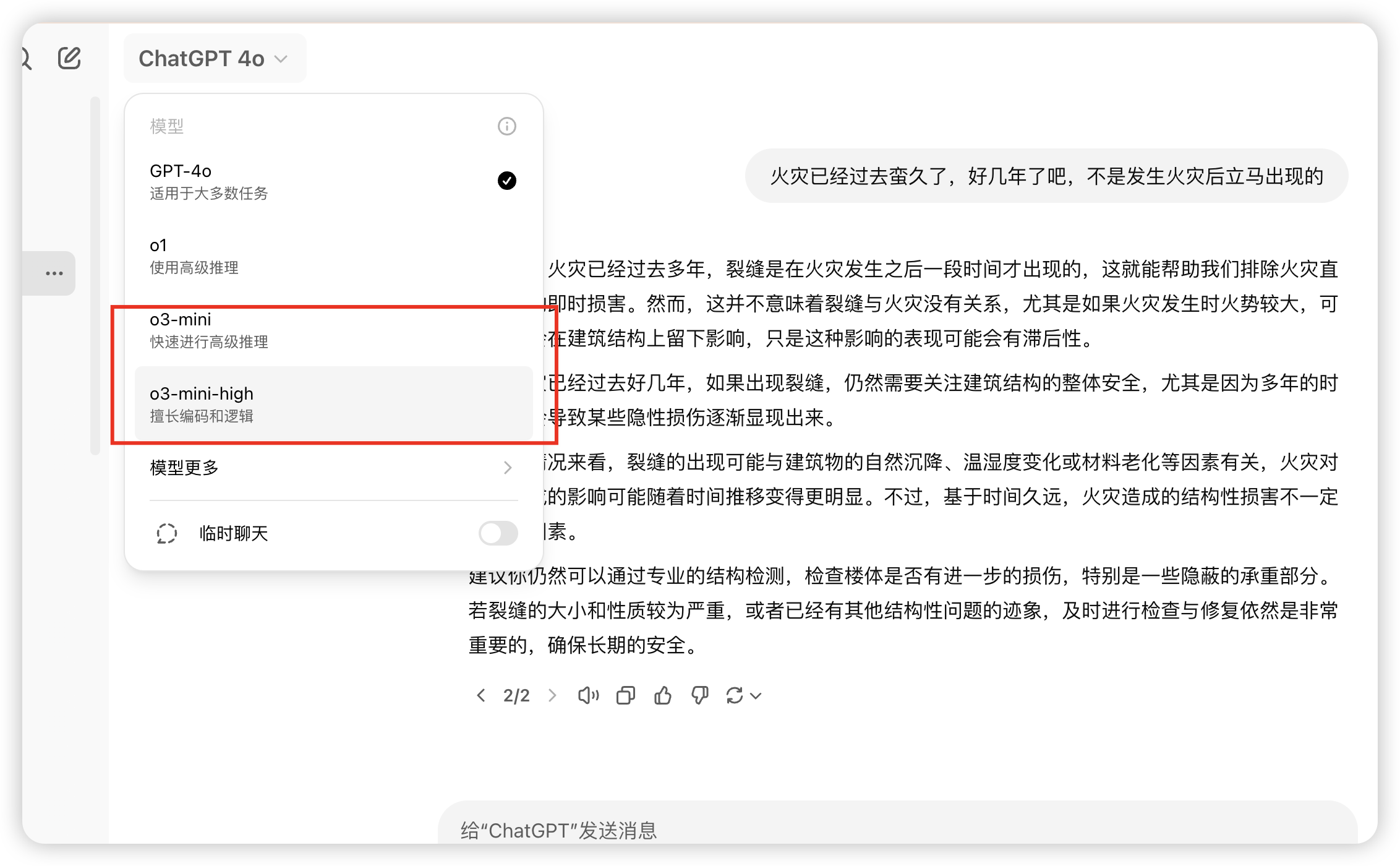Click the GPT-4o selected checkmark
Viewport: 1400px width, 866px height.
coord(507,181)
